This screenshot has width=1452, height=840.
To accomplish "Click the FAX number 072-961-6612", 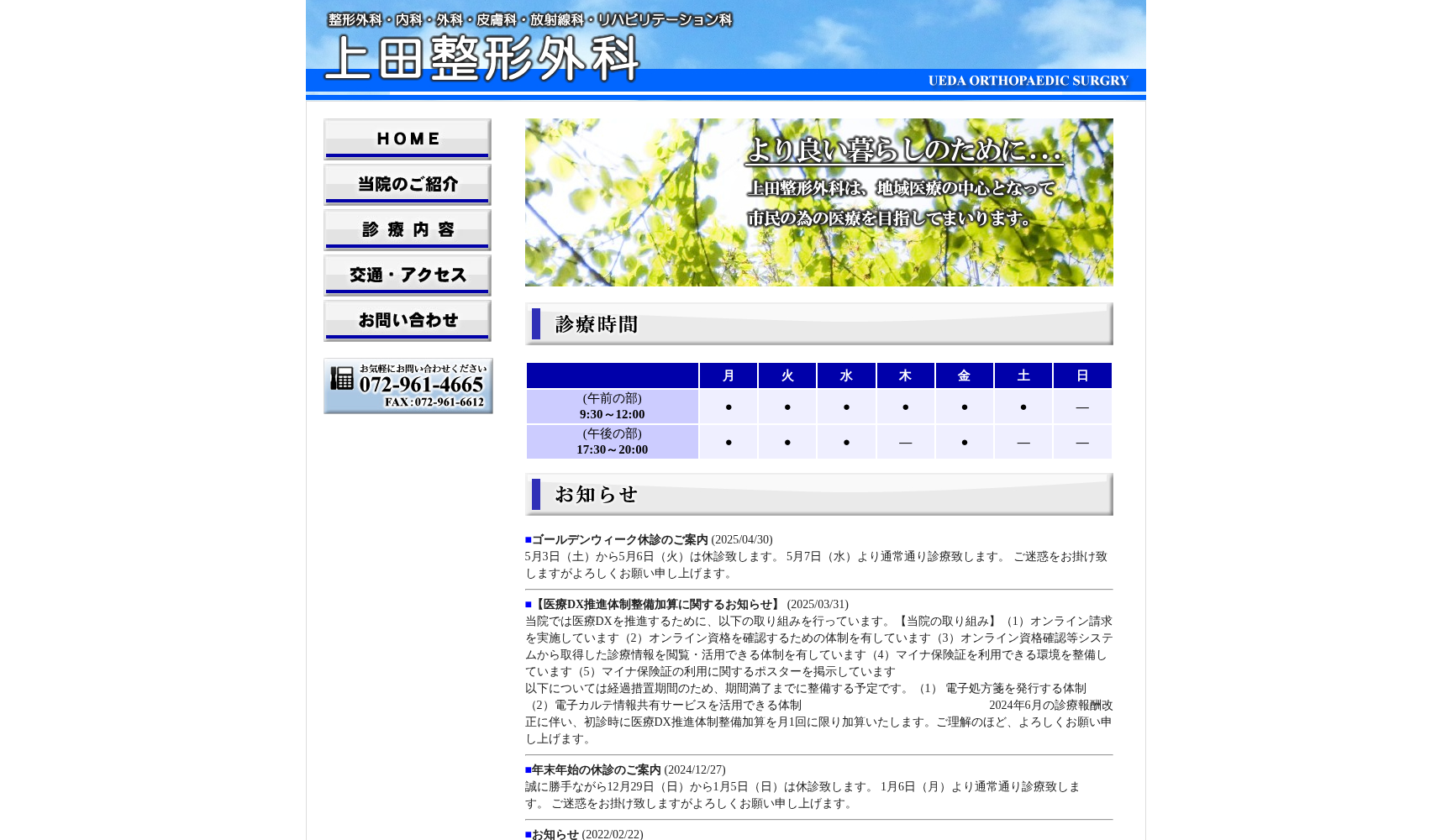I will [434, 402].
